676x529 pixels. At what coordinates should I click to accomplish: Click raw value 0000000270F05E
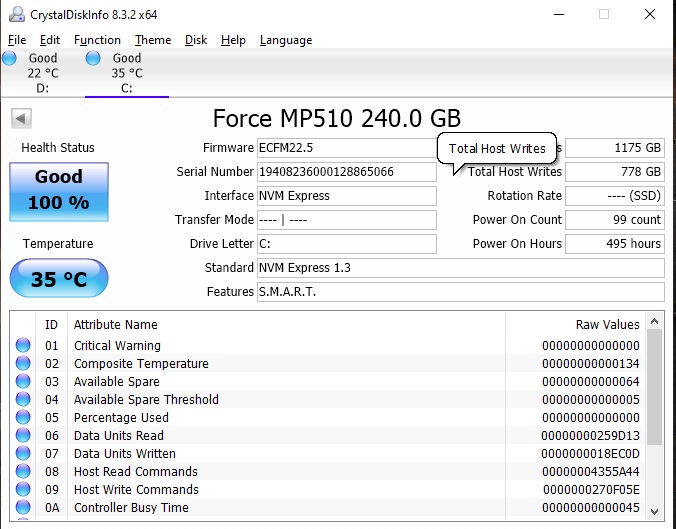click(591, 490)
